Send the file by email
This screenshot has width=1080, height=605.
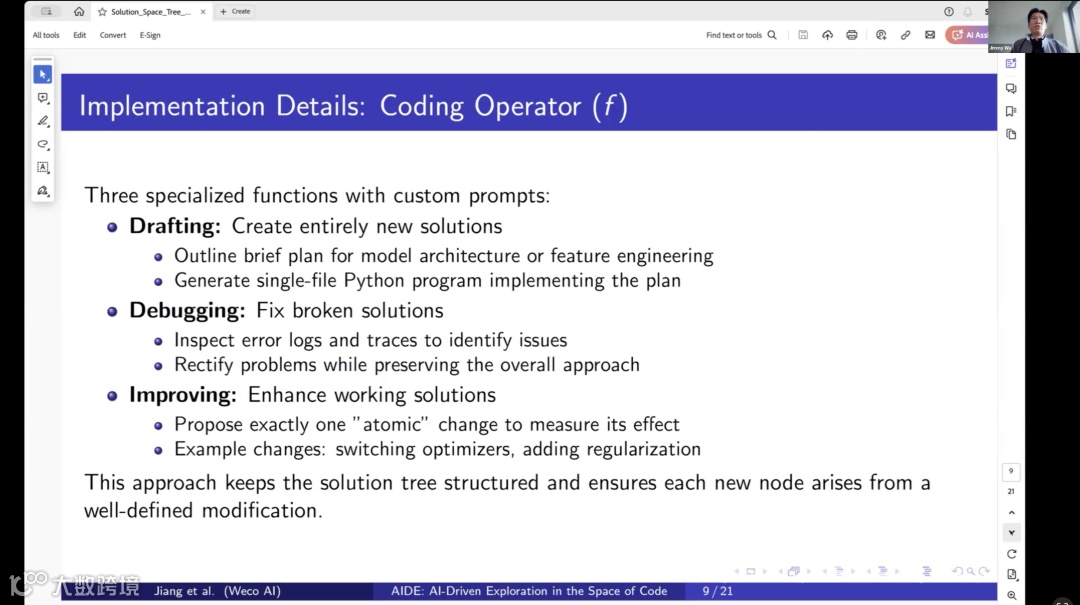pyautogui.click(x=930, y=35)
